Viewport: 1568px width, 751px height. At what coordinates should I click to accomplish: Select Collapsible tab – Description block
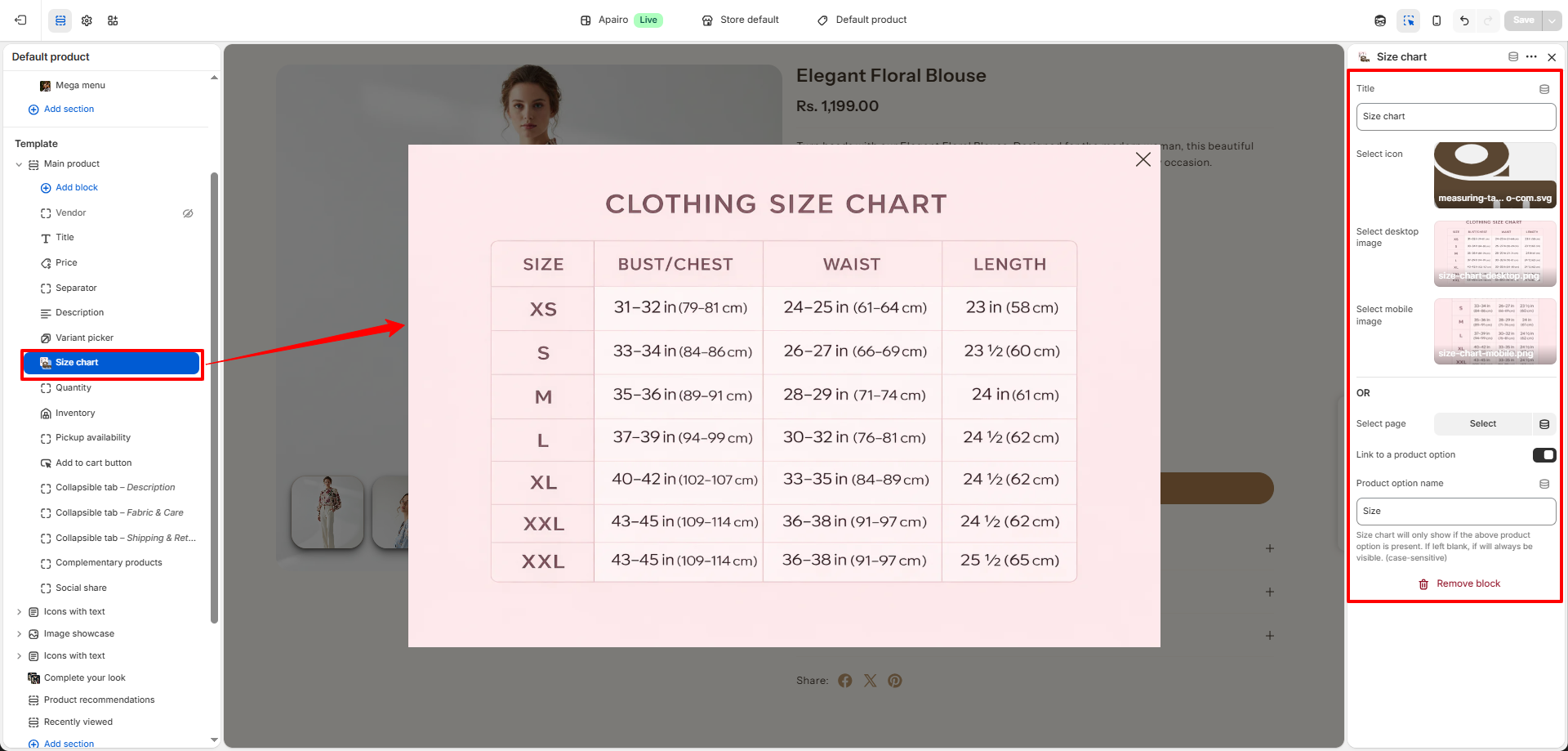click(x=115, y=488)
